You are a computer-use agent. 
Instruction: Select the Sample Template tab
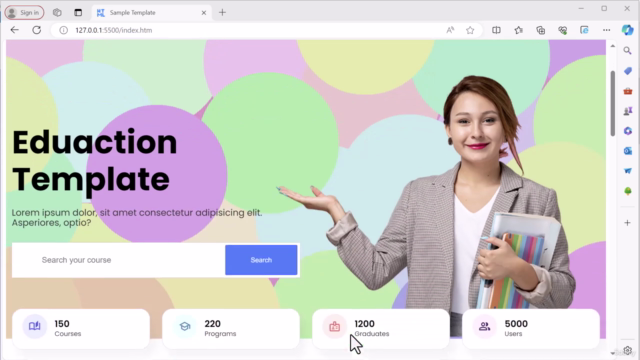[x=151, y=13]
